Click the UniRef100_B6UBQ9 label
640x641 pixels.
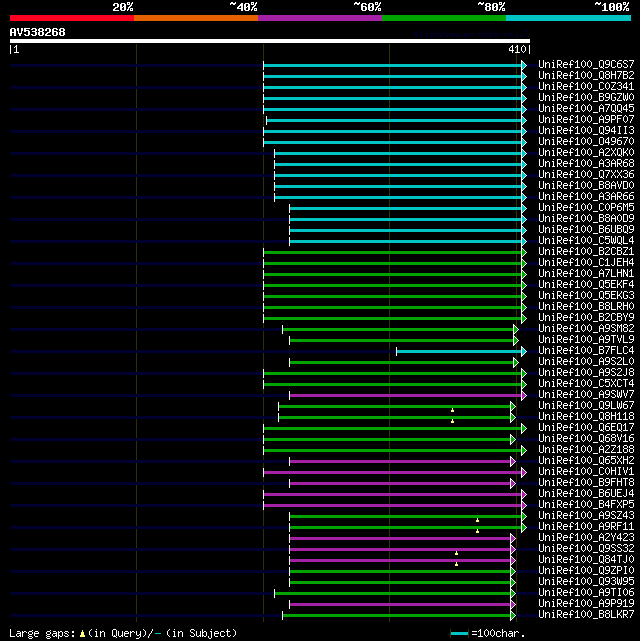tap(586, 230)
